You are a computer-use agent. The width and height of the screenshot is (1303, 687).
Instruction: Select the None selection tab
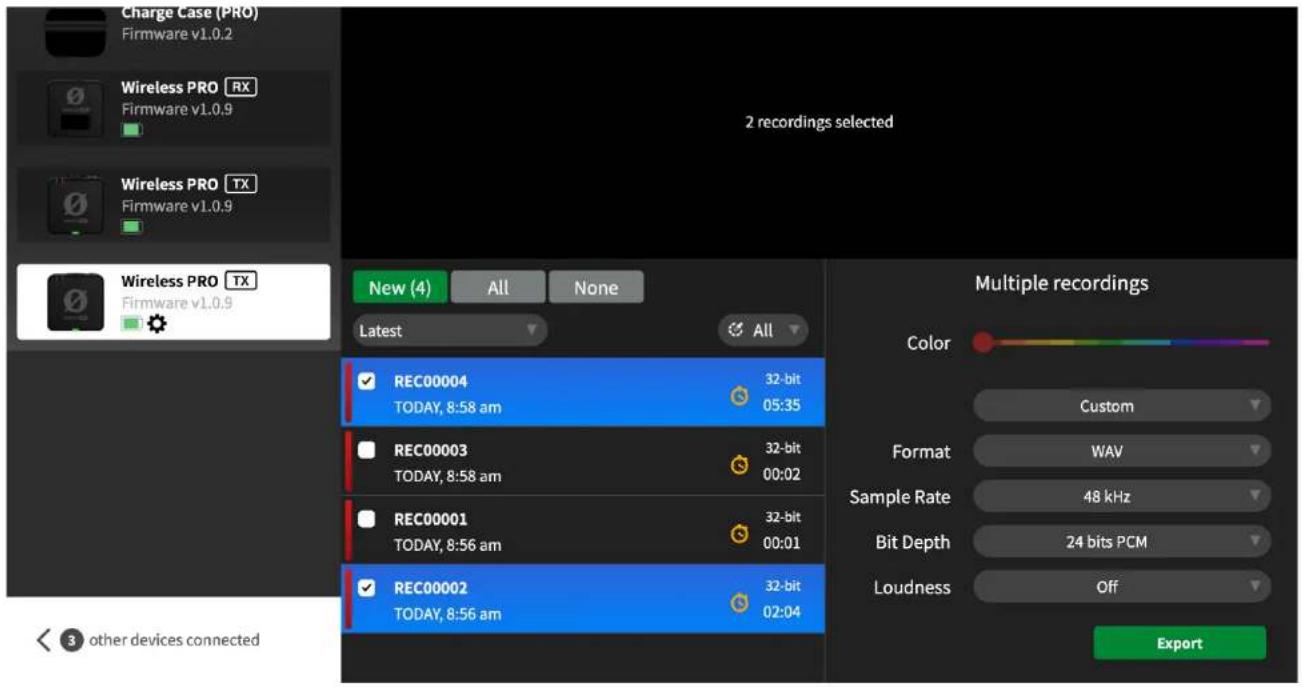tap(596, 288)
